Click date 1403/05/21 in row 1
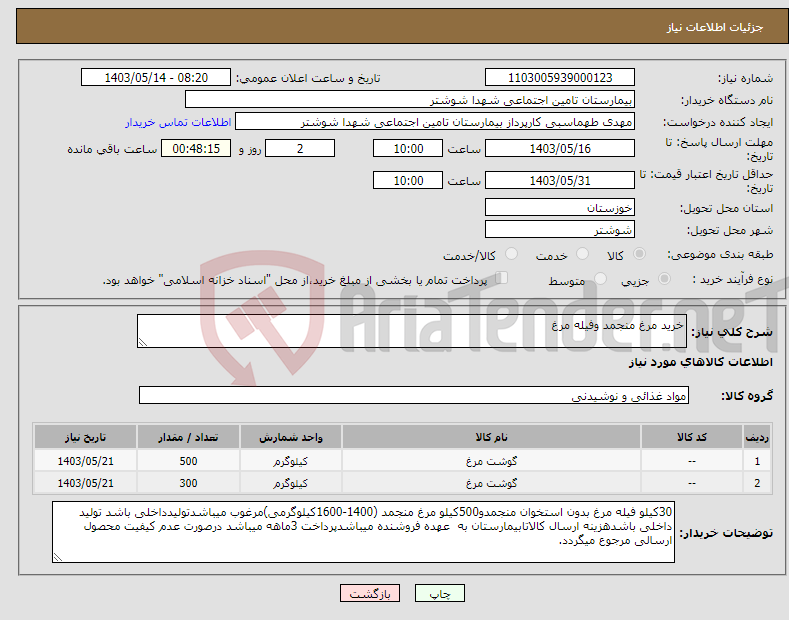Image resolution: width=789 pixels, height=620 pixels. [86, 461]
